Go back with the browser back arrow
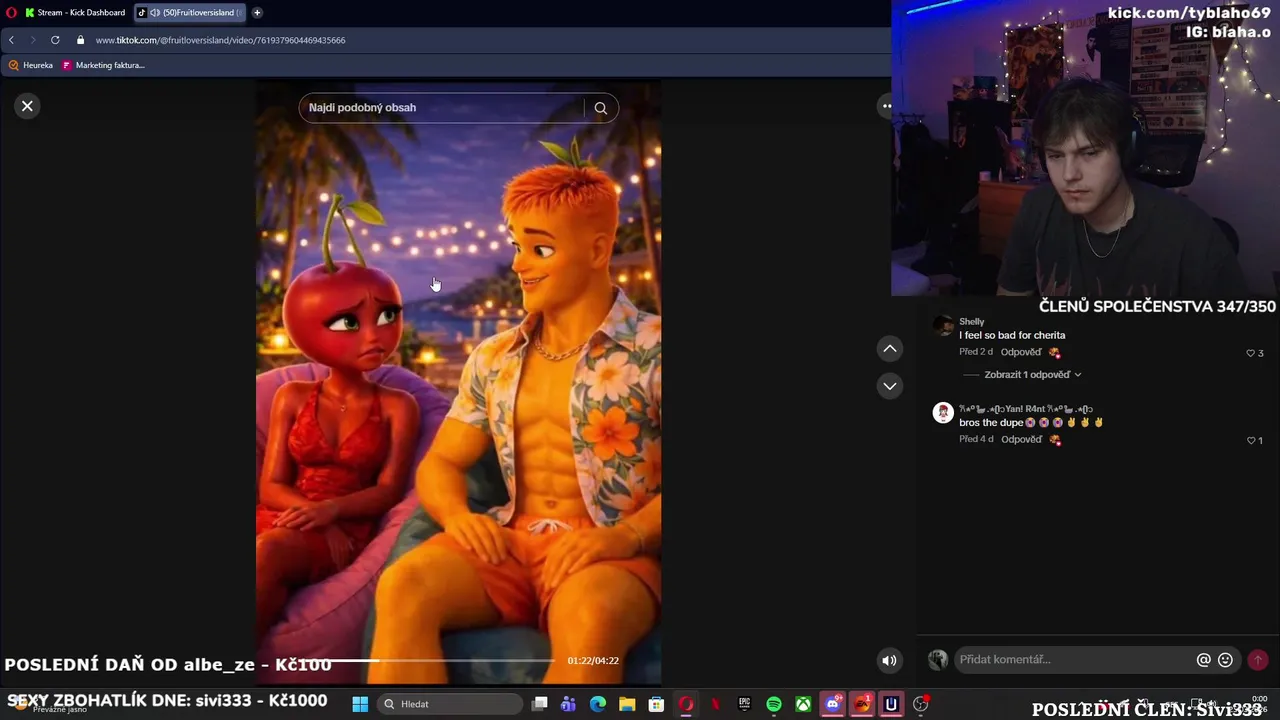 11,40
